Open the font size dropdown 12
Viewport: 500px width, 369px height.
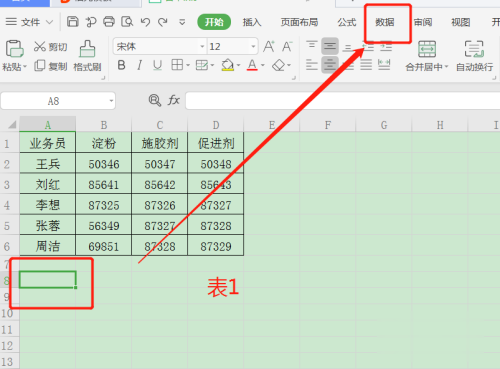click(253, 46)
